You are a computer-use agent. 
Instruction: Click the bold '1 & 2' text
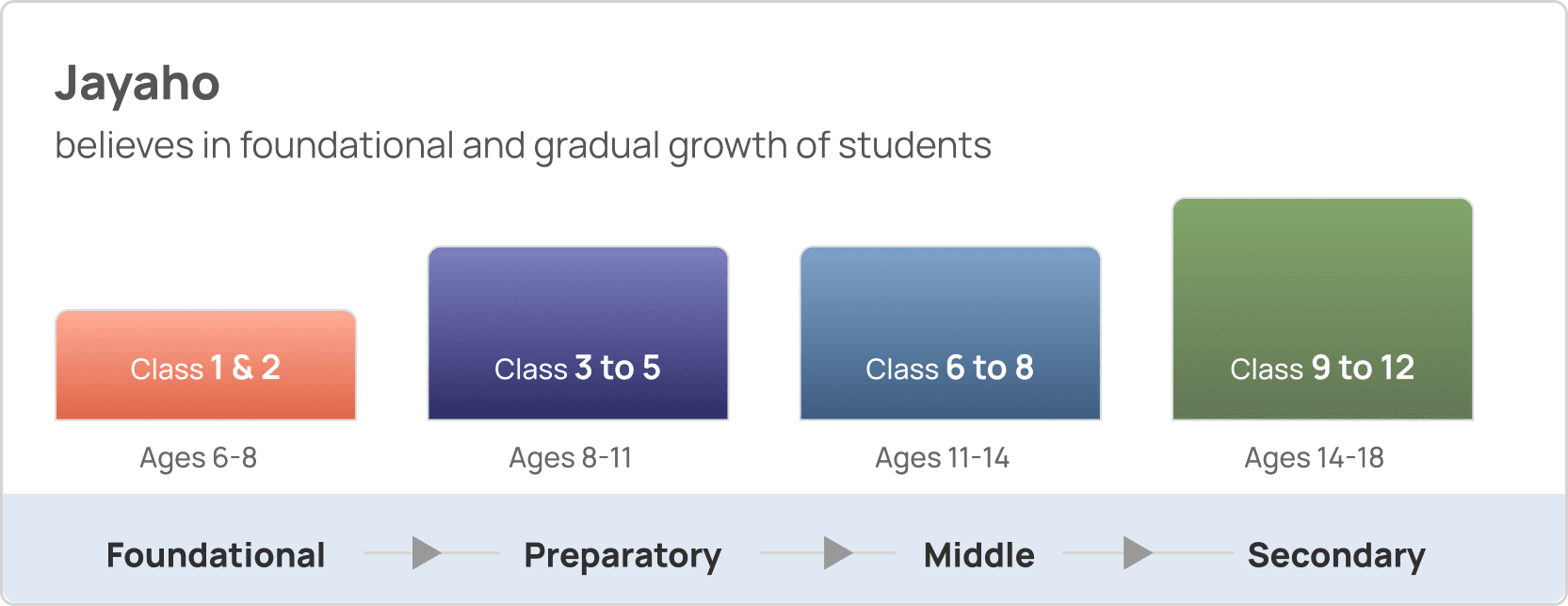pyautogui.click(x=245, y=368)
